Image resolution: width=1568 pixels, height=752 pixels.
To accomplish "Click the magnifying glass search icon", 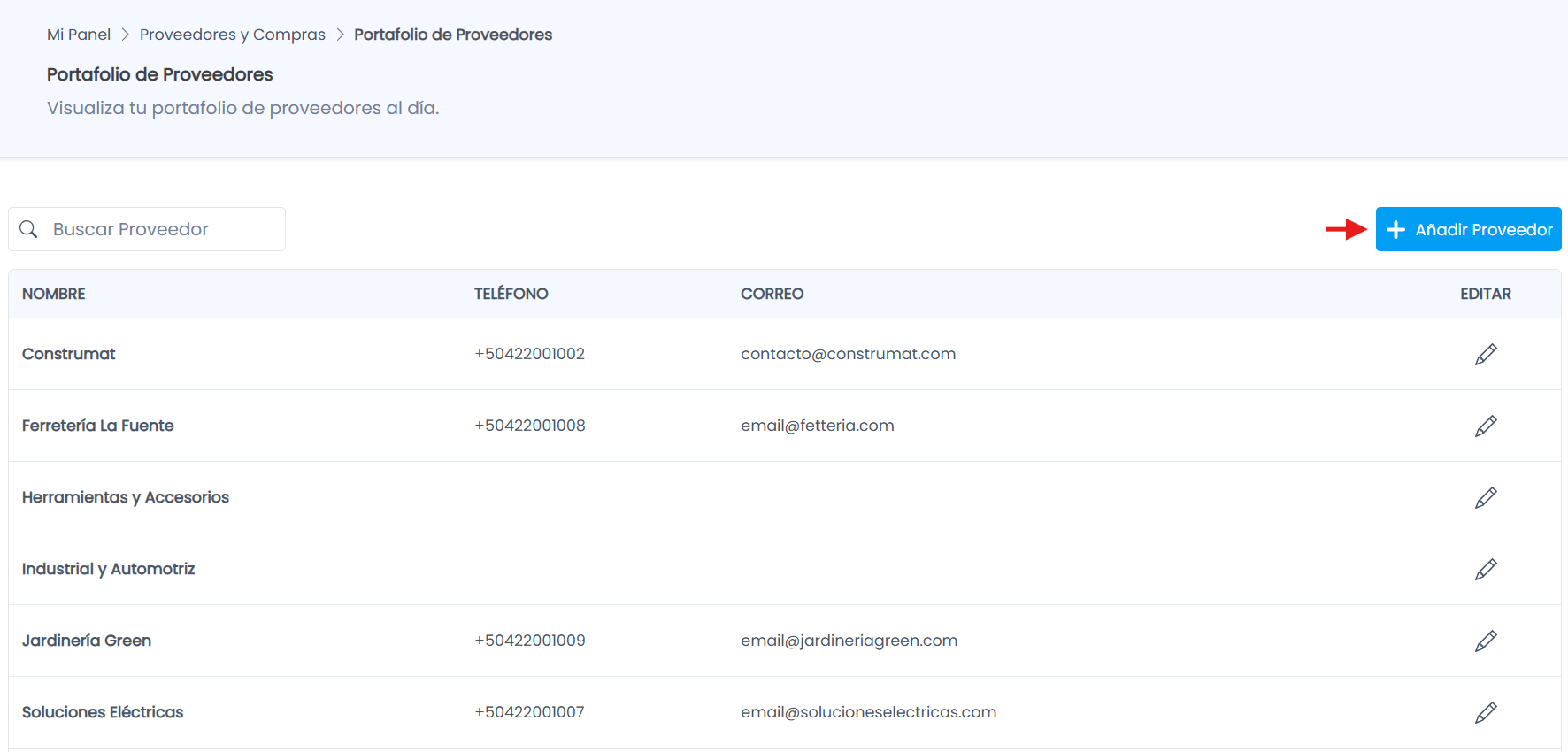I will point(28,229).
